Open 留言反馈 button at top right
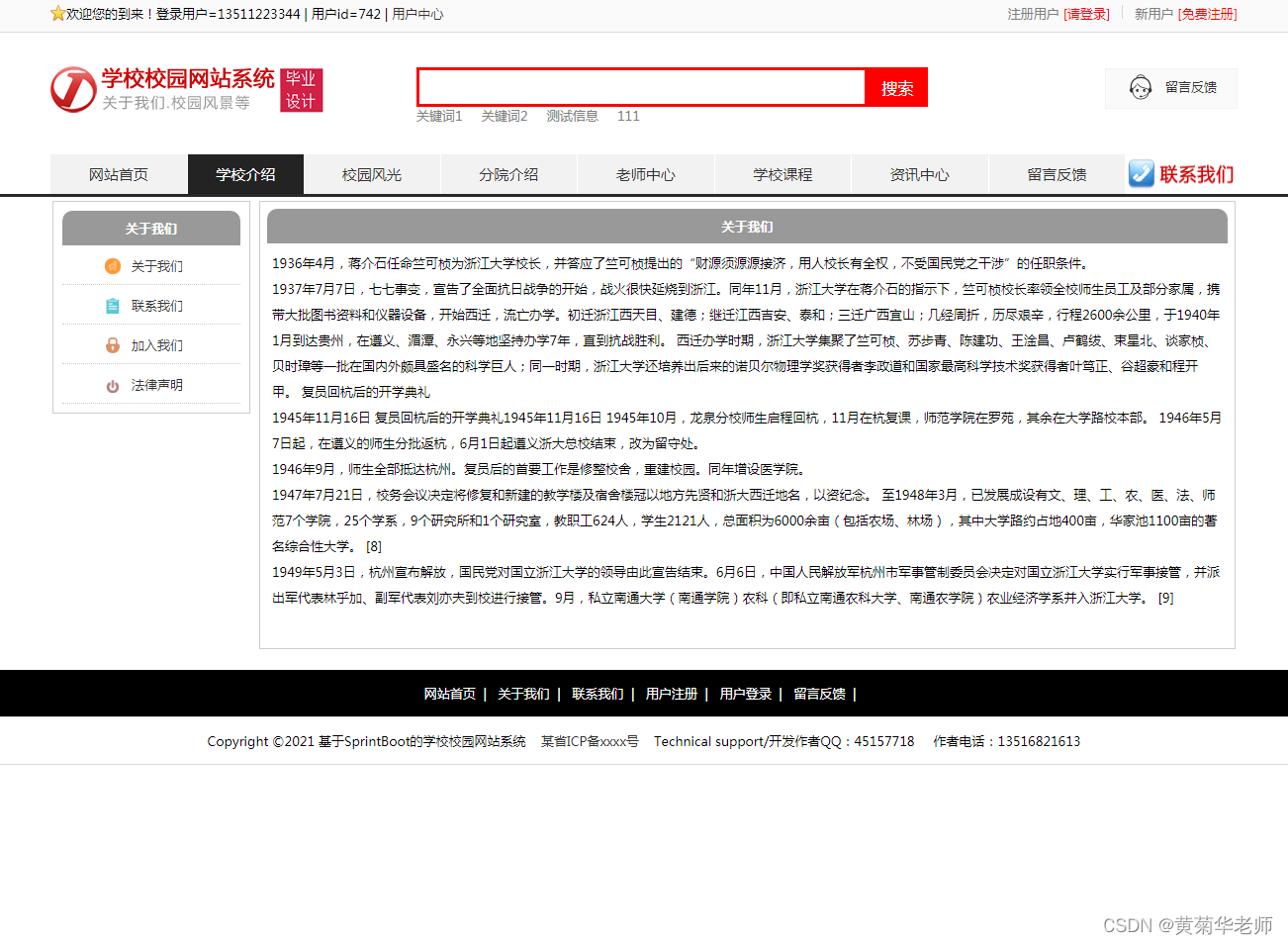The height and width of the screenshot is (945, 1288). click(1171, 88)
